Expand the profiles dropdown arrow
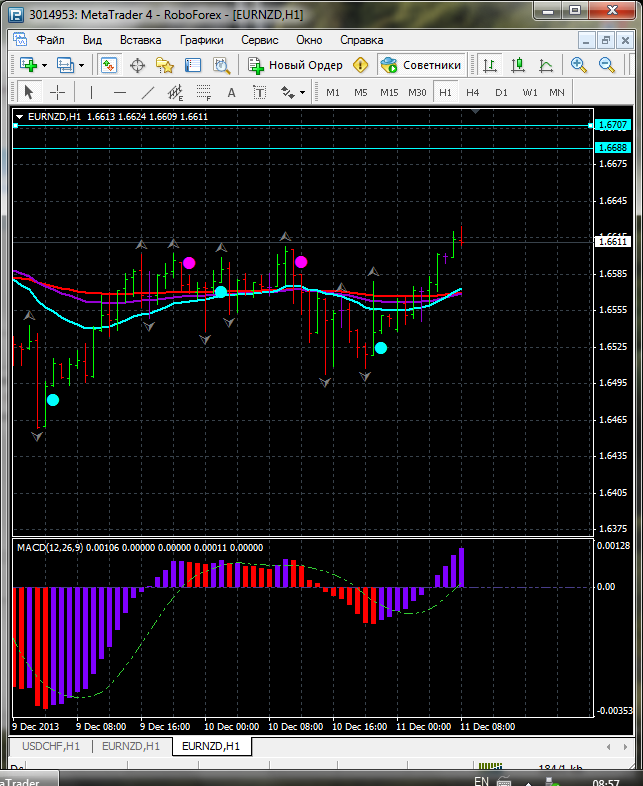This screenshot has width=643, height=786. click(81, 65)
